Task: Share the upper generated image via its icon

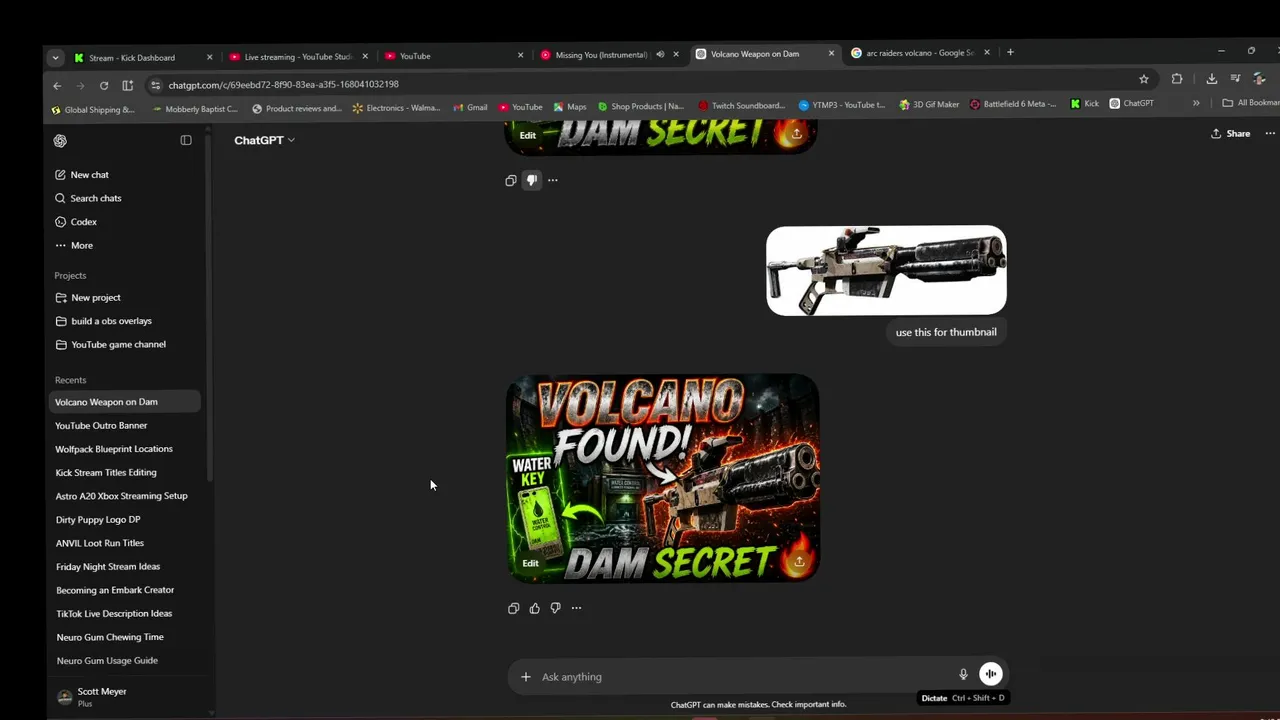Action: pos(797,134)
